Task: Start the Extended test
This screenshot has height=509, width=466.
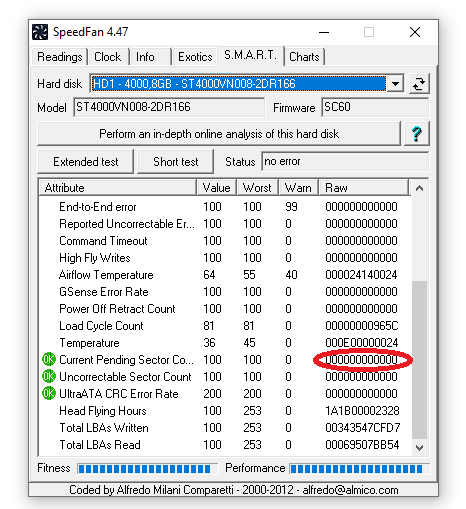Action: point(85,162)
